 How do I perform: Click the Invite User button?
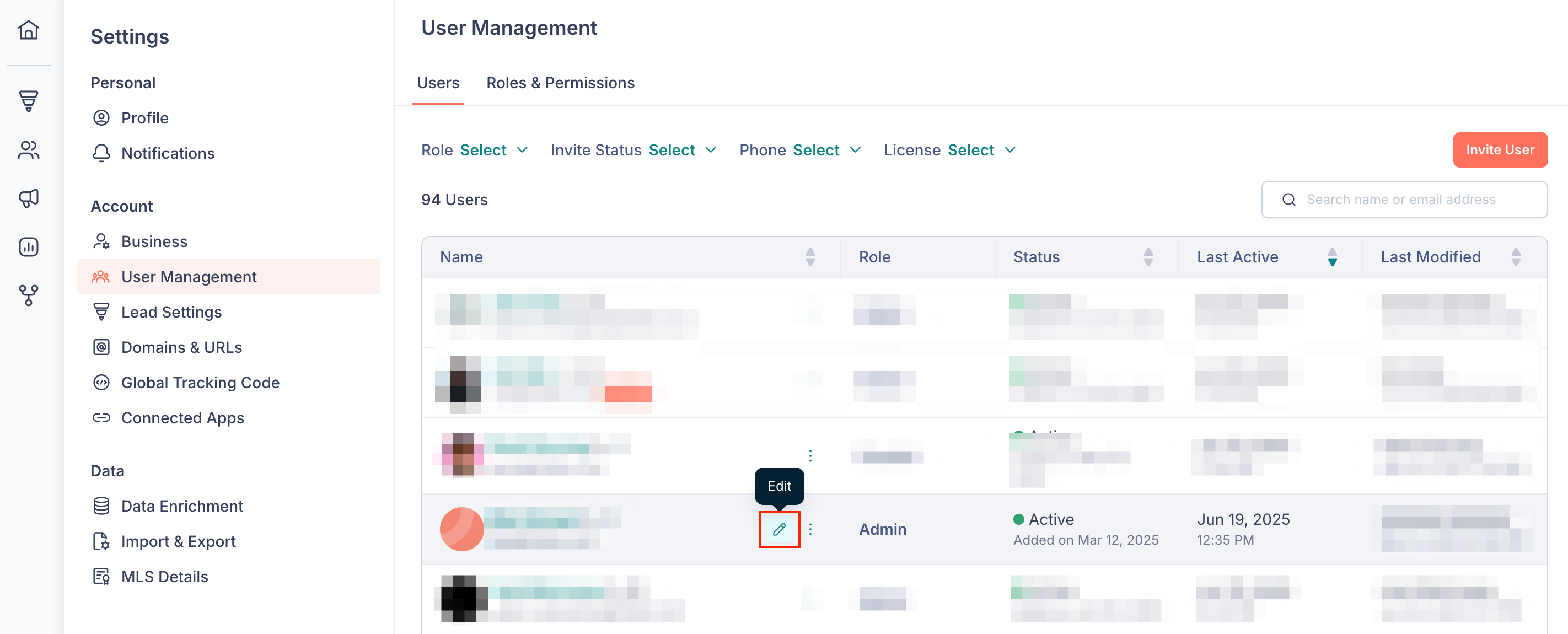[1500, 149]
